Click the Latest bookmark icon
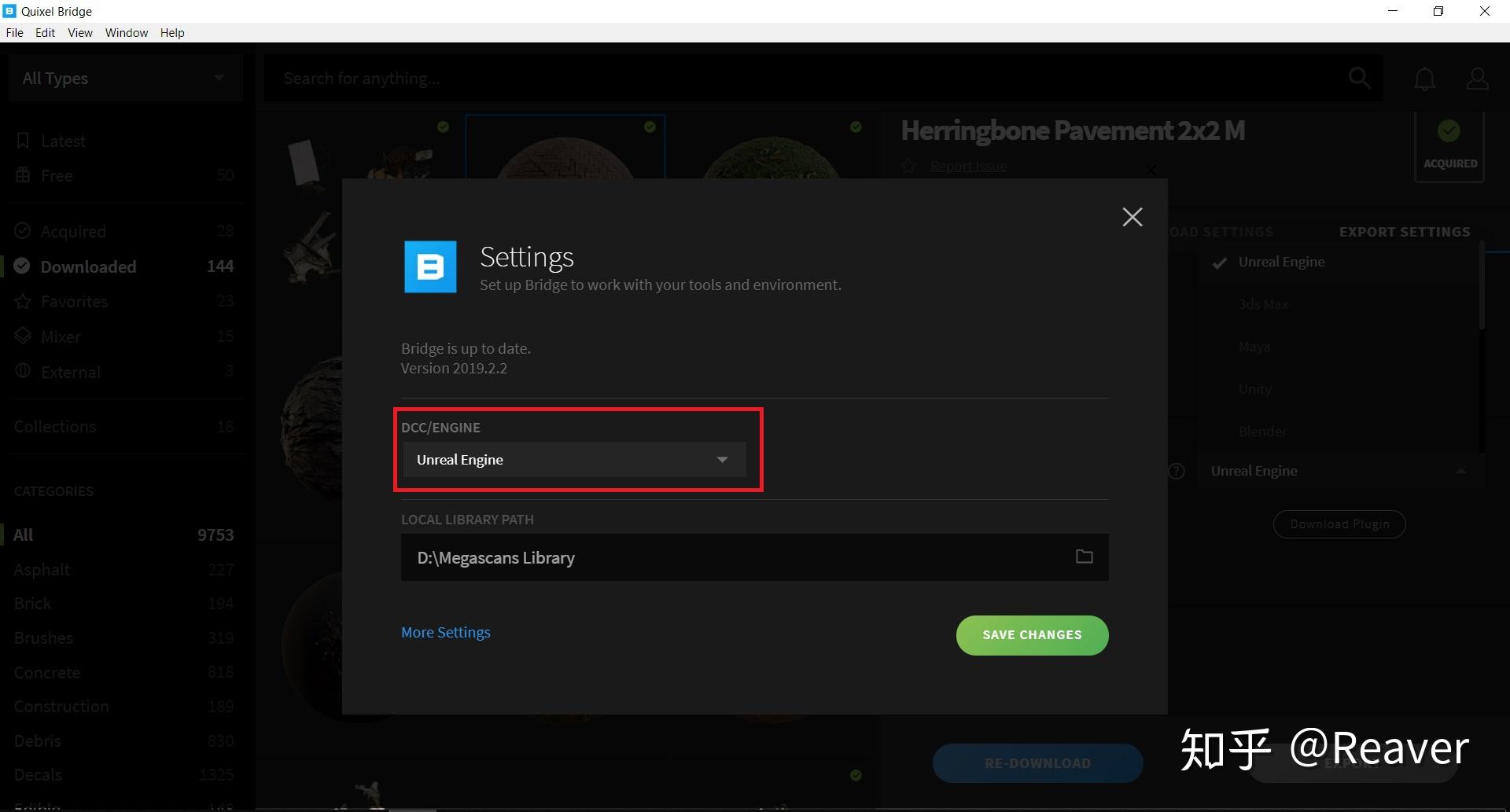Image resolution: width=1510 pixels, height=812 pixels. (23, 141)
